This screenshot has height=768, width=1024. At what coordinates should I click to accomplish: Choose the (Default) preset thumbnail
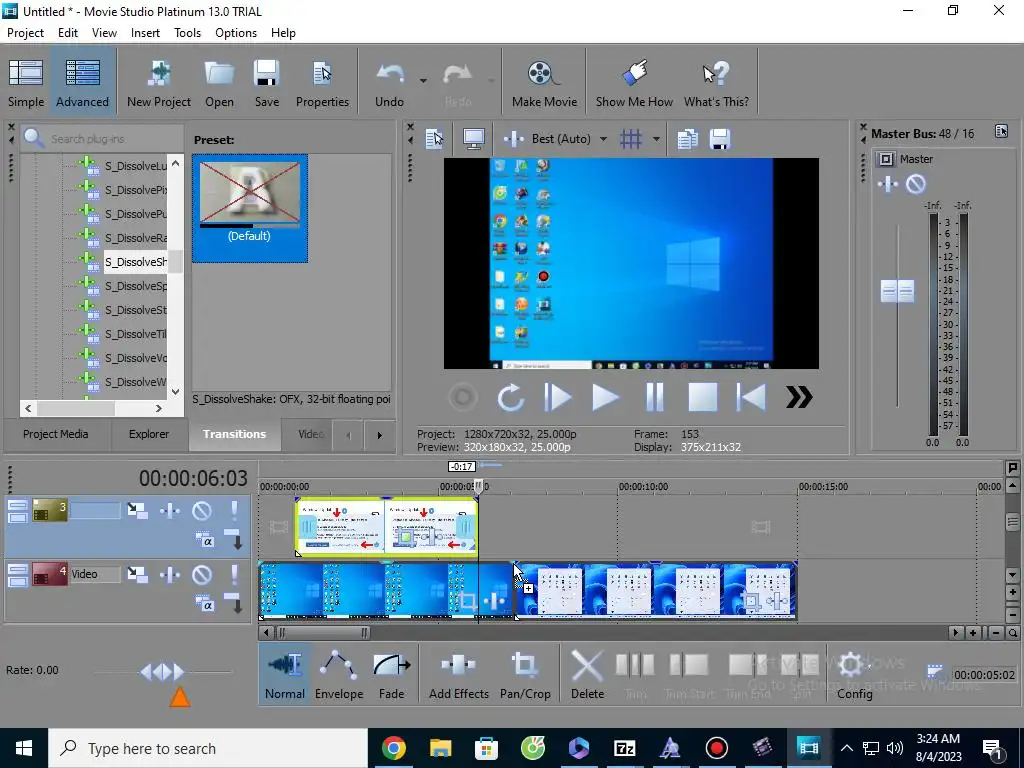click(249, 208)
